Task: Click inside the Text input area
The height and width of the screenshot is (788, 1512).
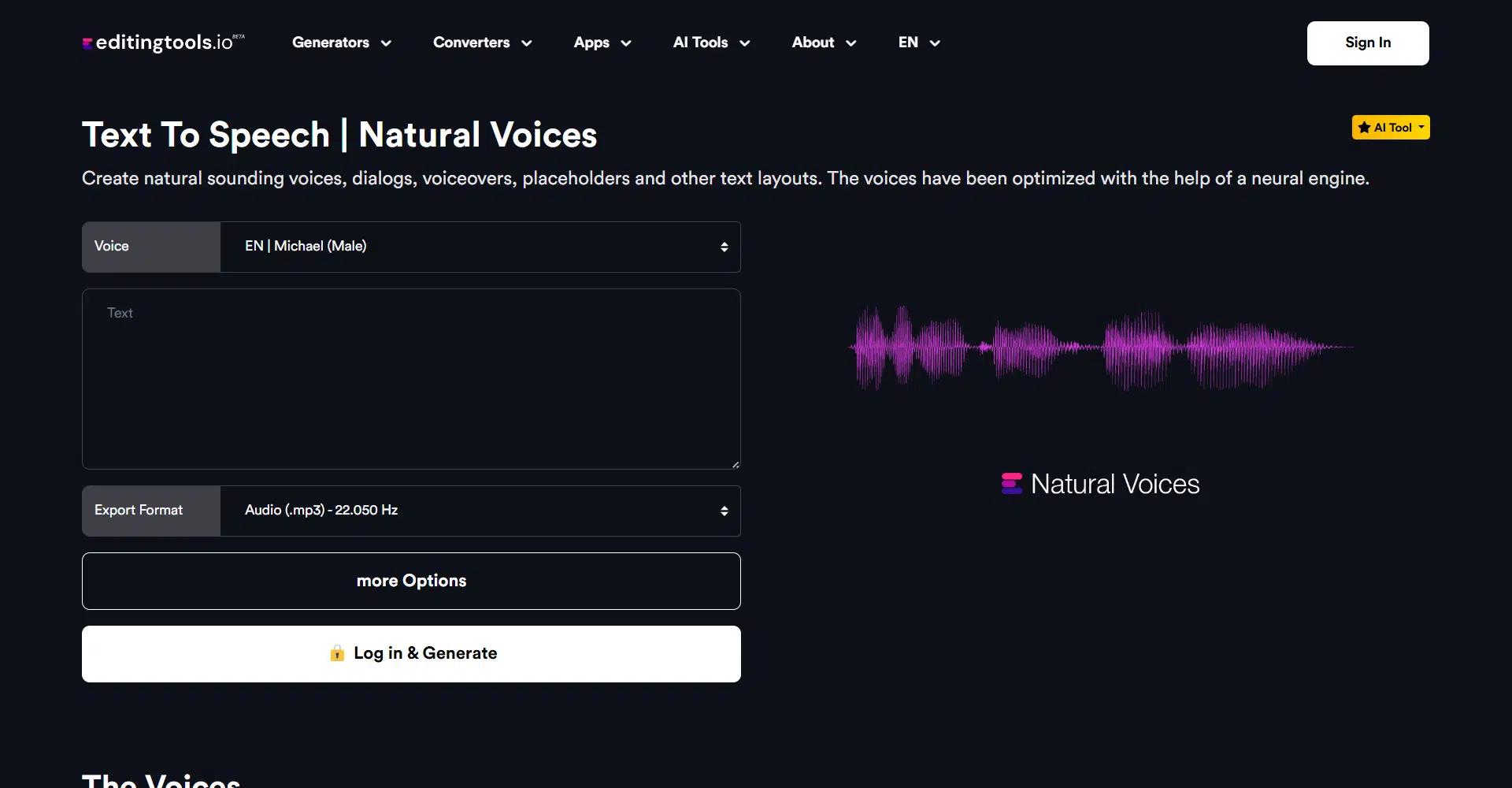Action: [411, 379]
